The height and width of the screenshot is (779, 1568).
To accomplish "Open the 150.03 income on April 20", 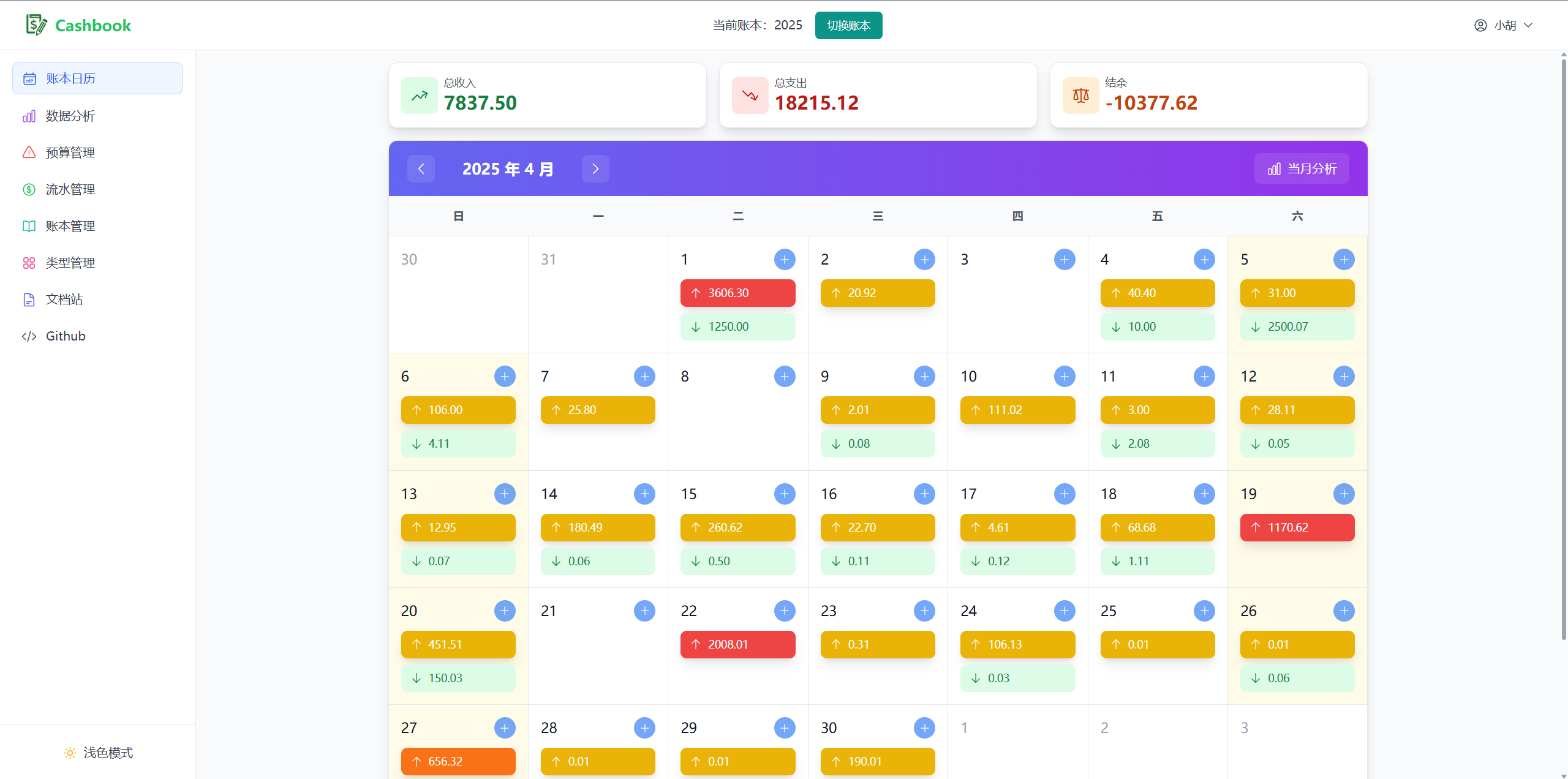I will (458, 678).
